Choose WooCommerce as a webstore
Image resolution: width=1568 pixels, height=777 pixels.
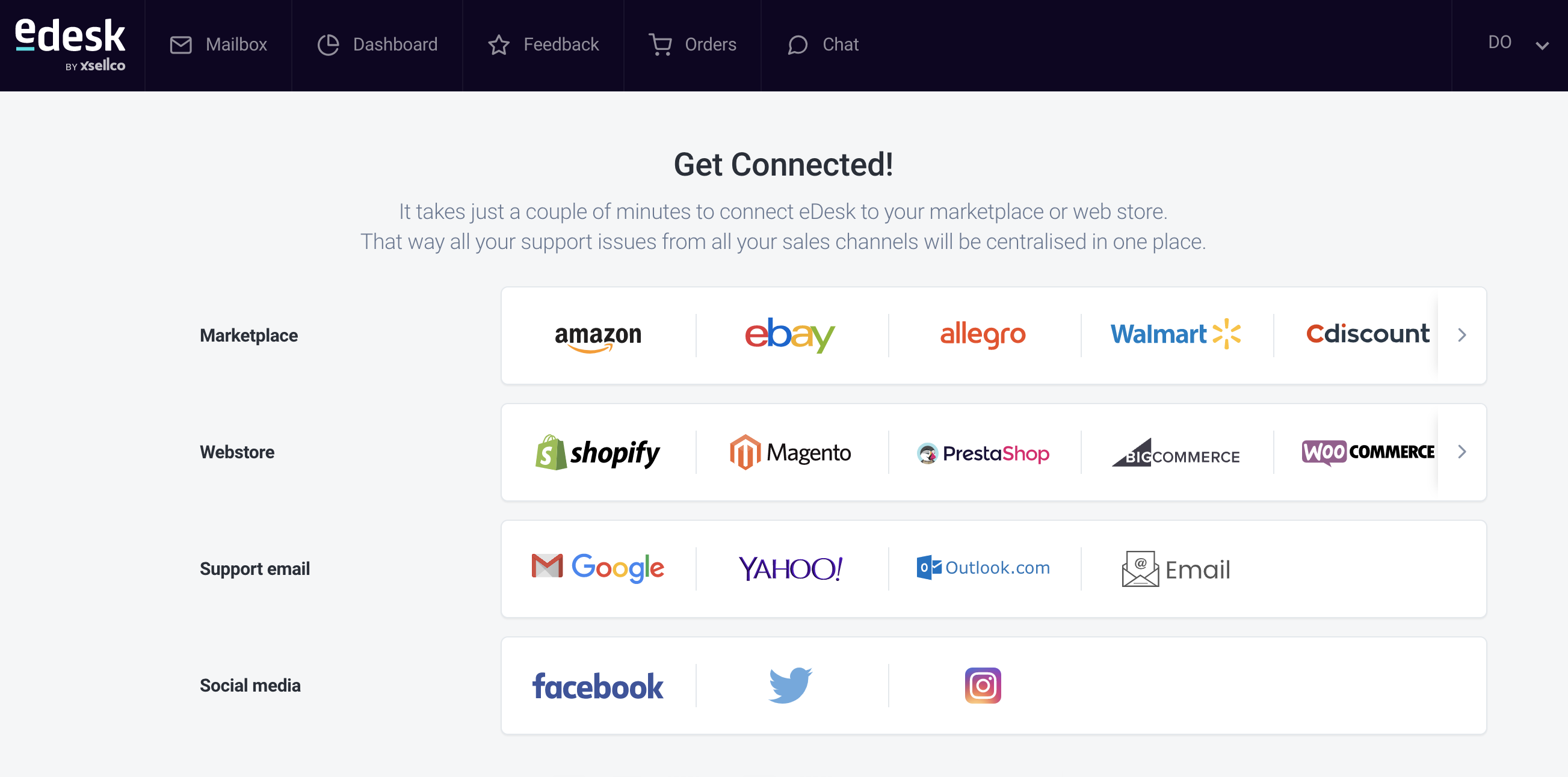pos(1367,452)
